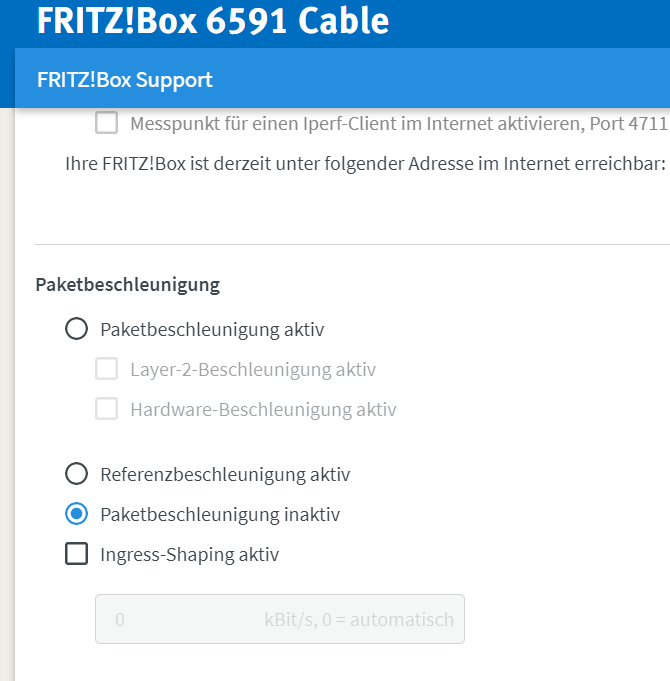Click the FRITZ!Box 6591 Cable title

(213, 22)
